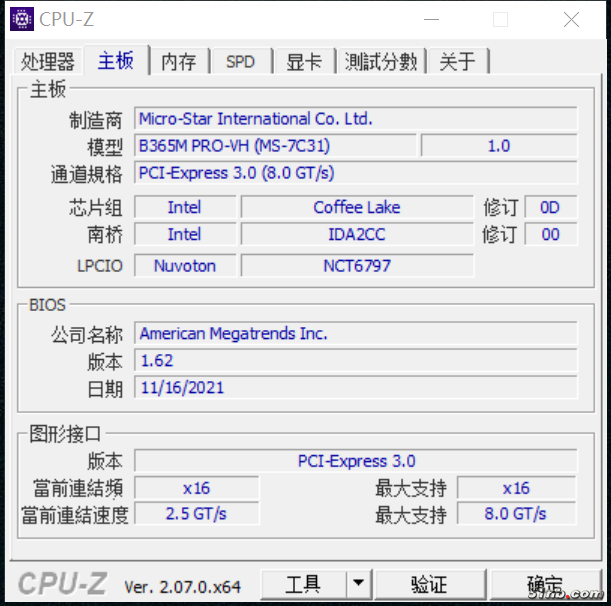Select the bus spec PCI-Express 3.0 (8.0 GT/s)
The image size is (611, 606).
[355, 173]
